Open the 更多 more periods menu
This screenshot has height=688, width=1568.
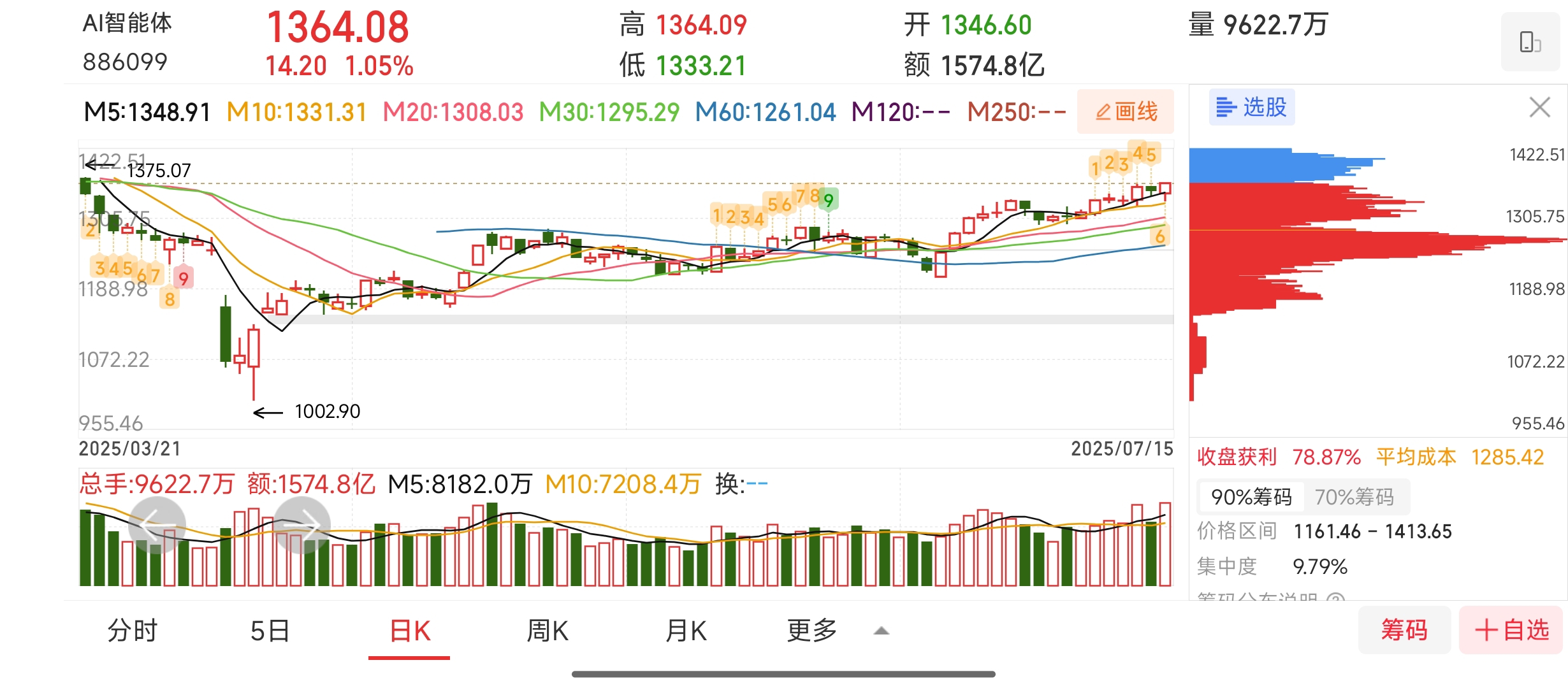coord(812,631)
